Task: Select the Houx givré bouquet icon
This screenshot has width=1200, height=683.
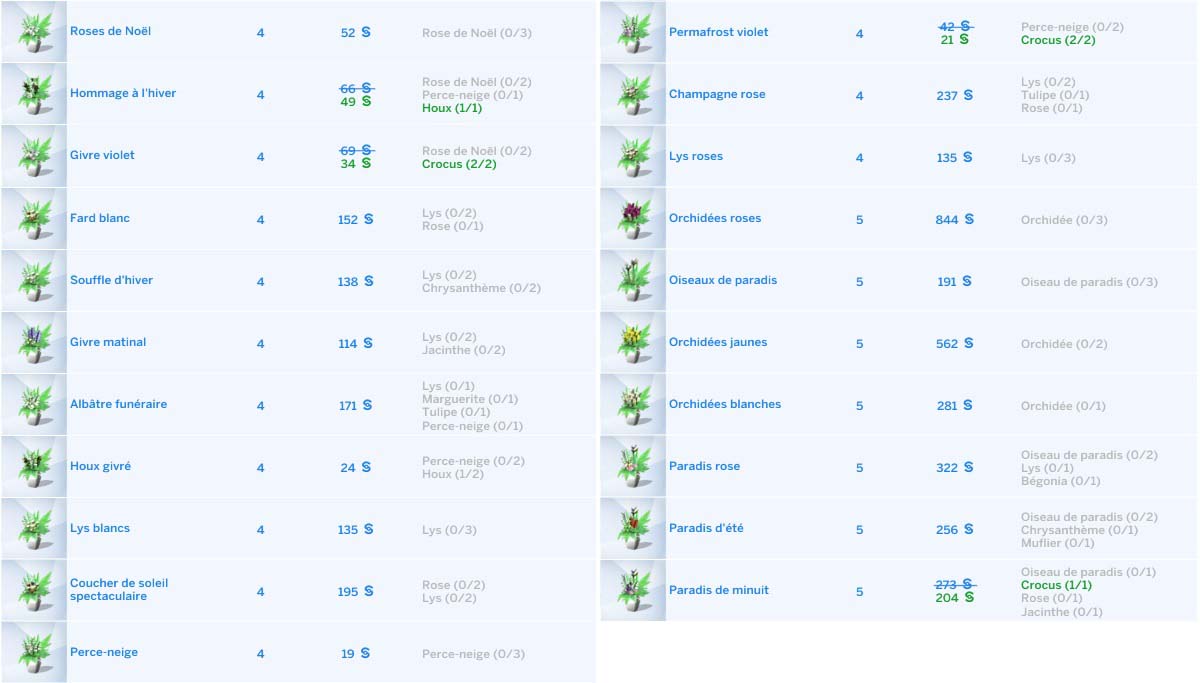Action: pyautogui.click(x=33, y=467)
